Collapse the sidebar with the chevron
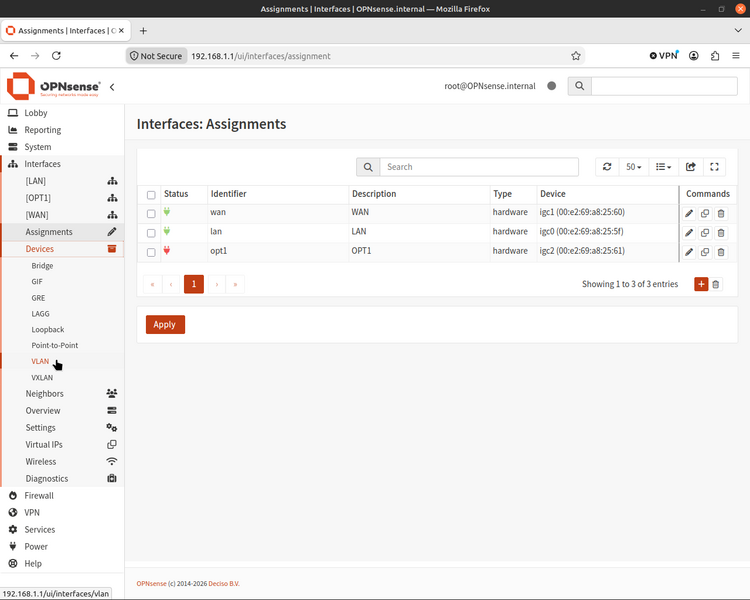The image size is (750, 600). (112, 87)
